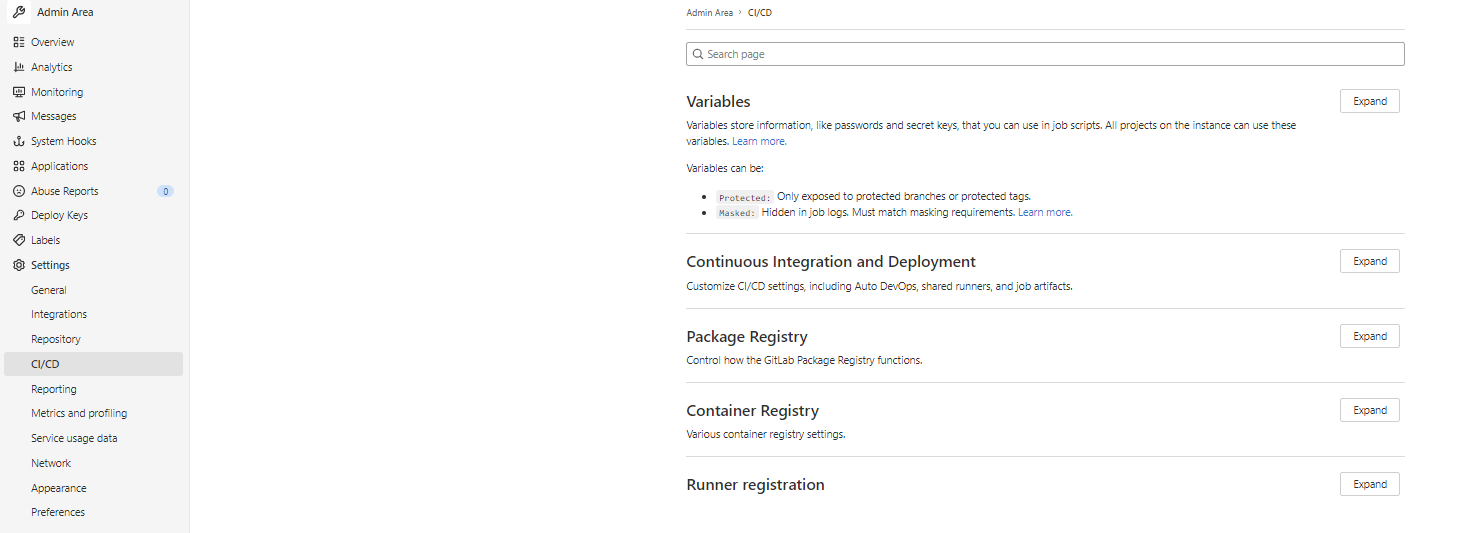Click the Search page input field

coord(1045,54)
